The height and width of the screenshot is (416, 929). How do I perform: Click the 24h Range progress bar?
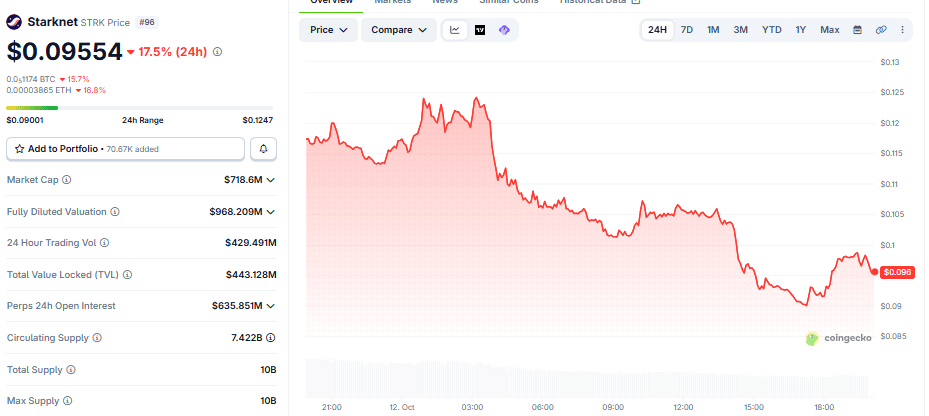coord(139,108)
